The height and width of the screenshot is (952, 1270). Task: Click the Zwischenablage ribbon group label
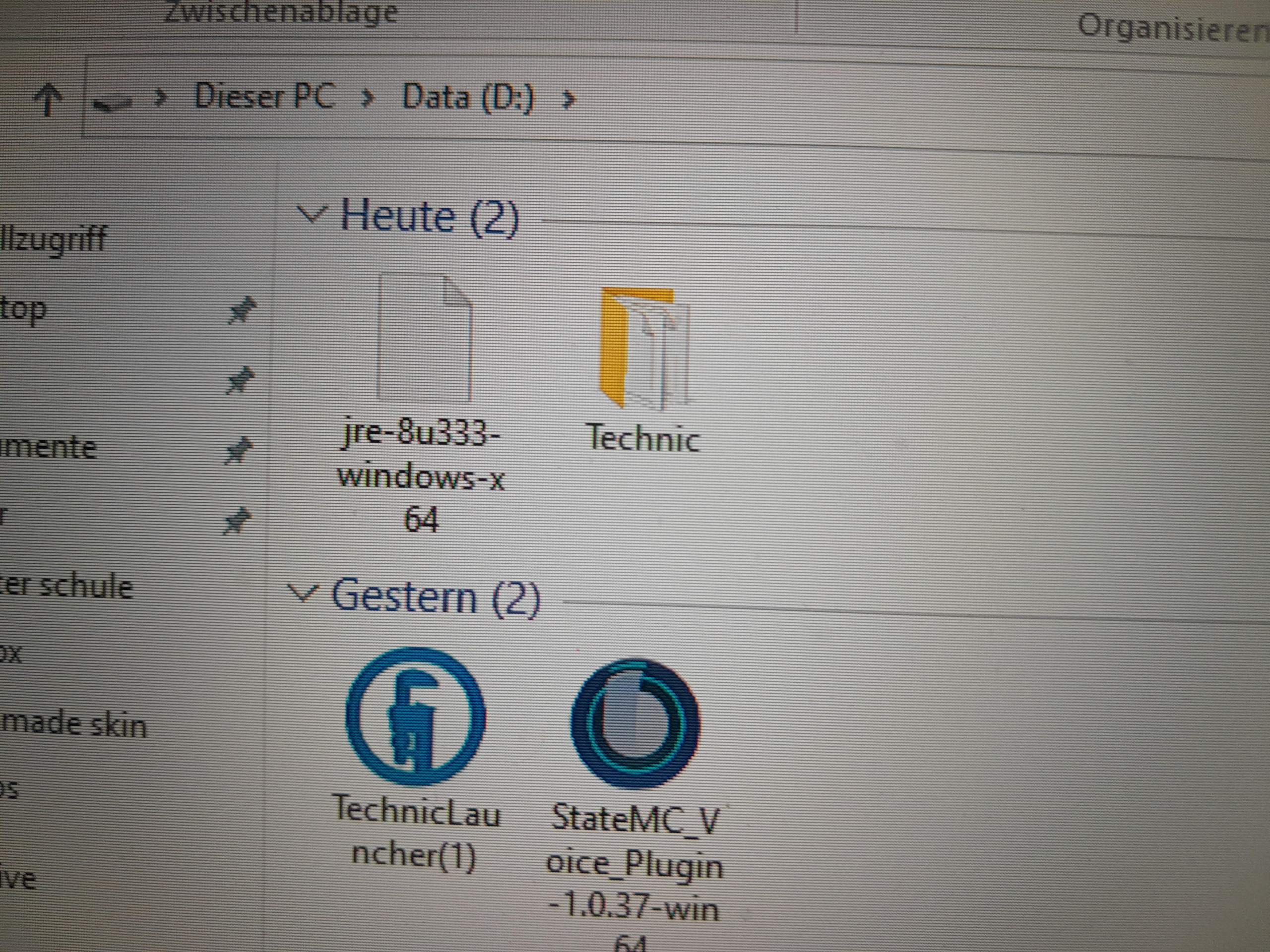pos(280,11)
